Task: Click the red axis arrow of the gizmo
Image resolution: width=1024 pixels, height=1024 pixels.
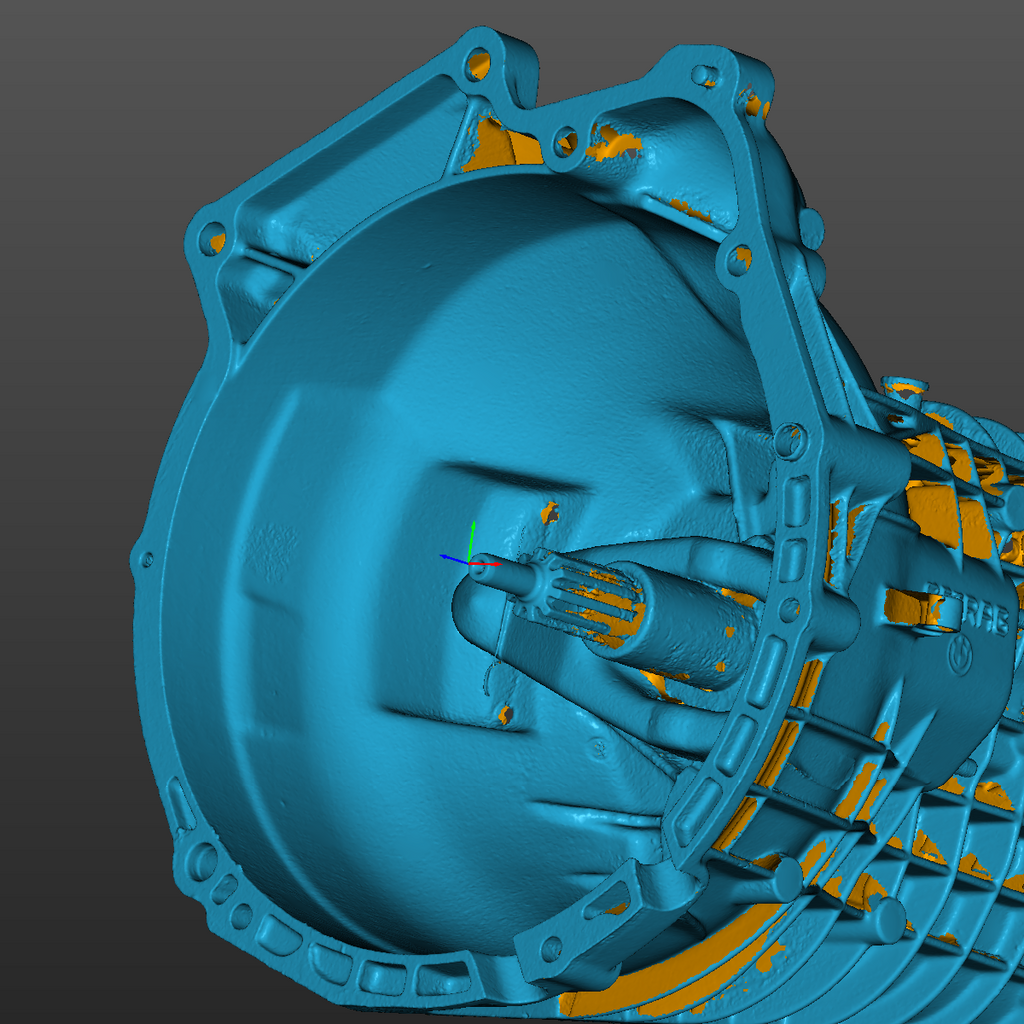Action: (485, 563)
